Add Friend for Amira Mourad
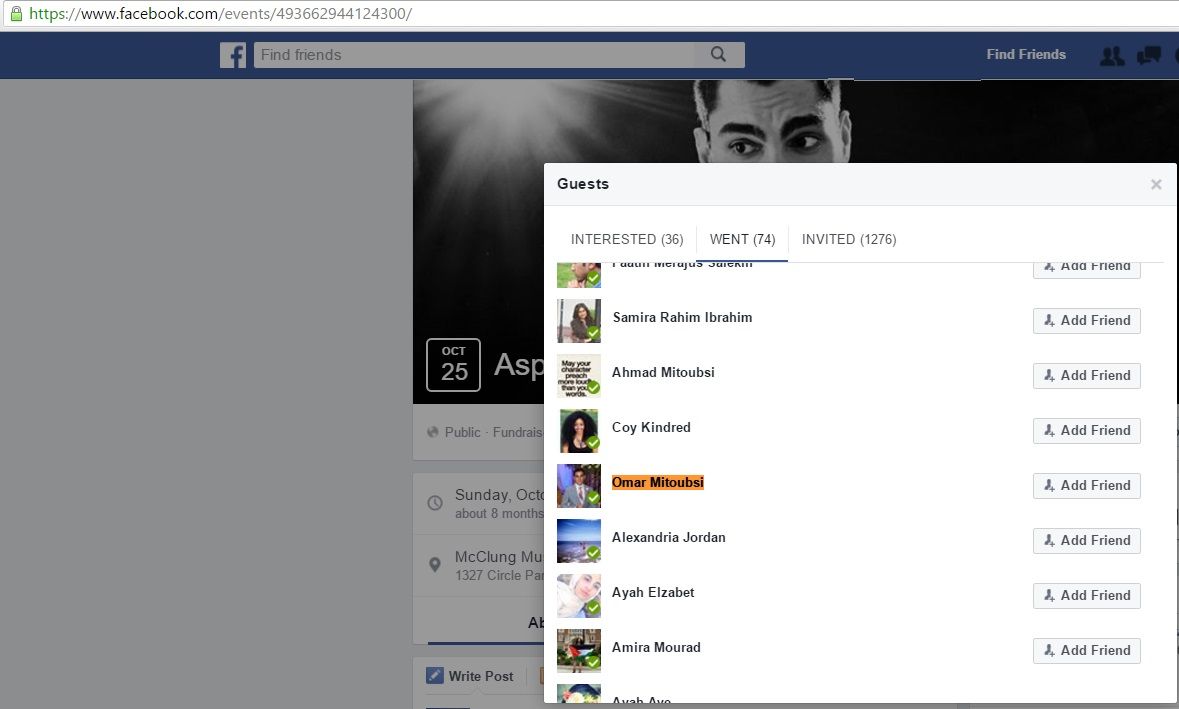The width and height of the screenshot is (1179, 709). click(1086, 650)
